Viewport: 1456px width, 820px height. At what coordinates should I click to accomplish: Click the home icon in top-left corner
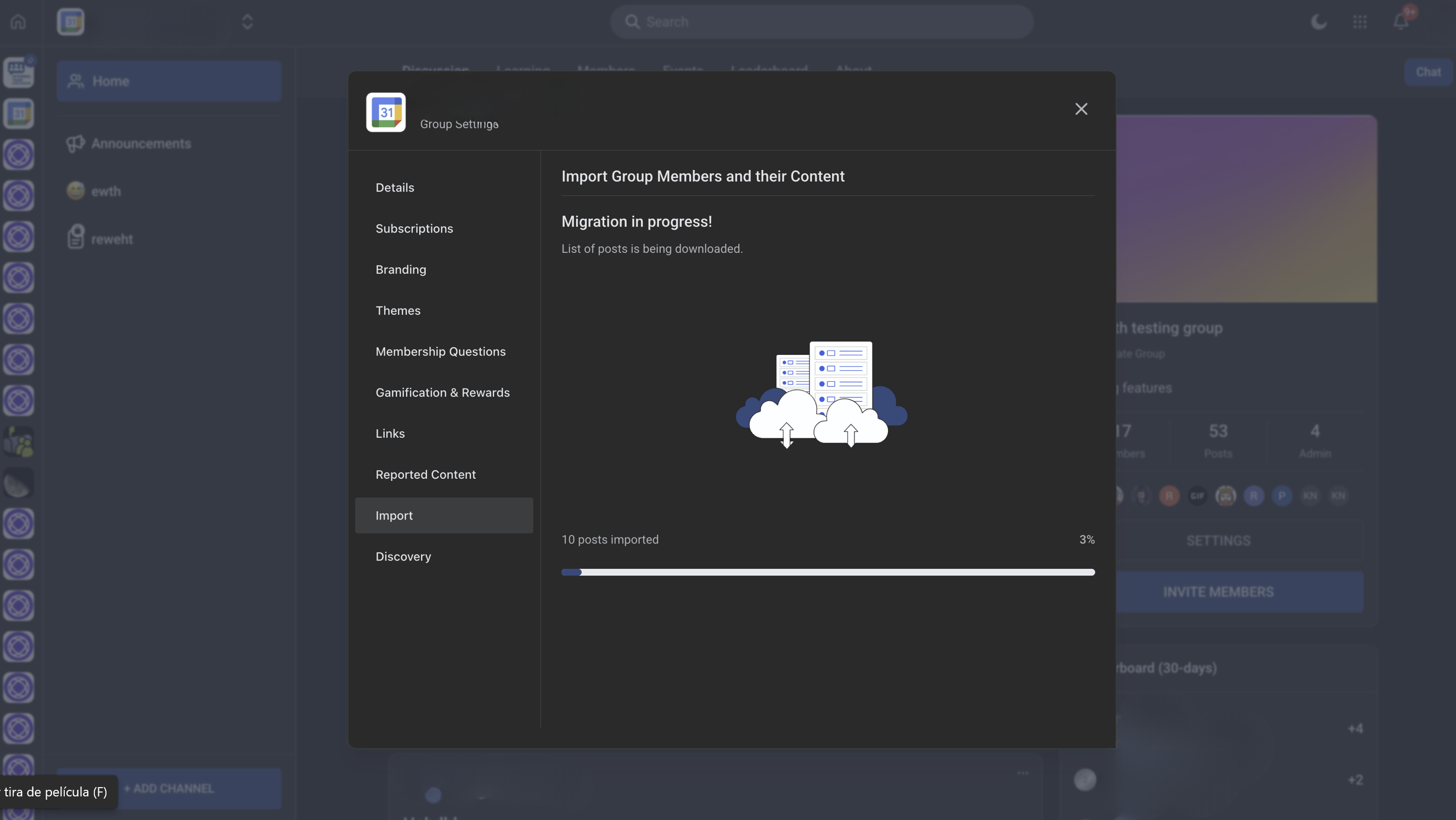pos(18,22)
